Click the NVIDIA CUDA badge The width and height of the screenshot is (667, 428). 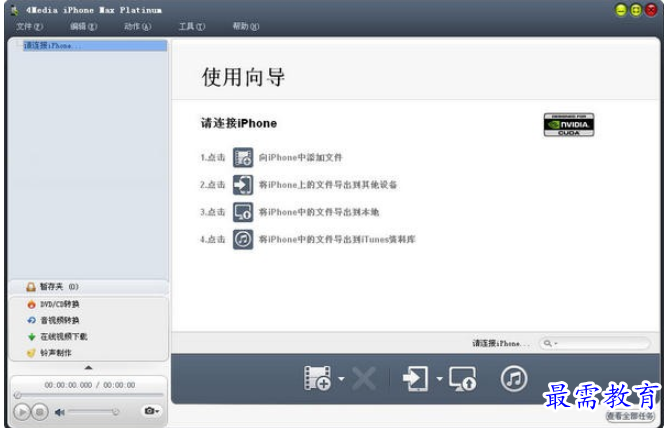[569, 125]
